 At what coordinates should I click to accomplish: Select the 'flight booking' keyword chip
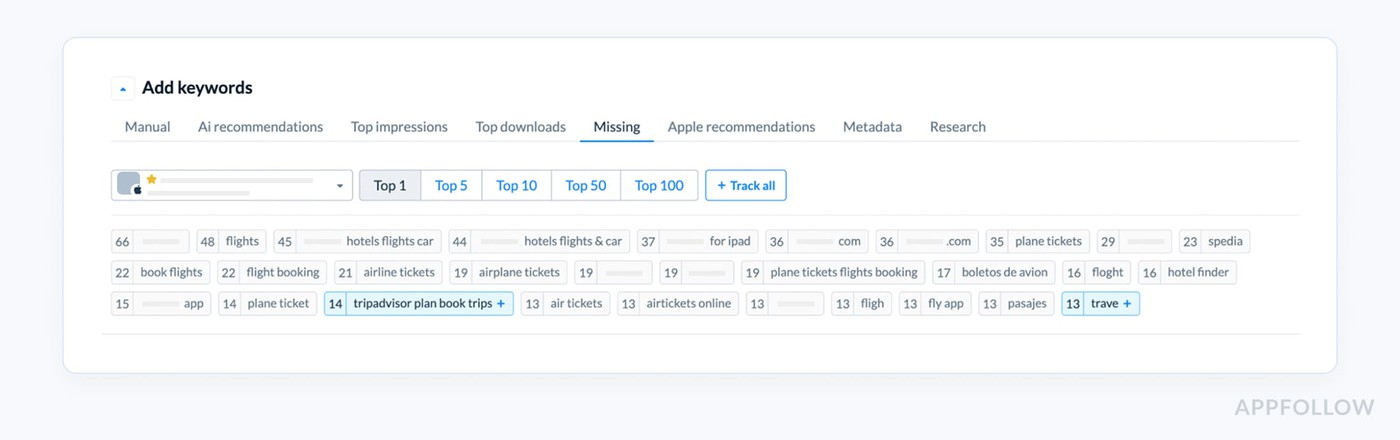click(x=272, y=272)
